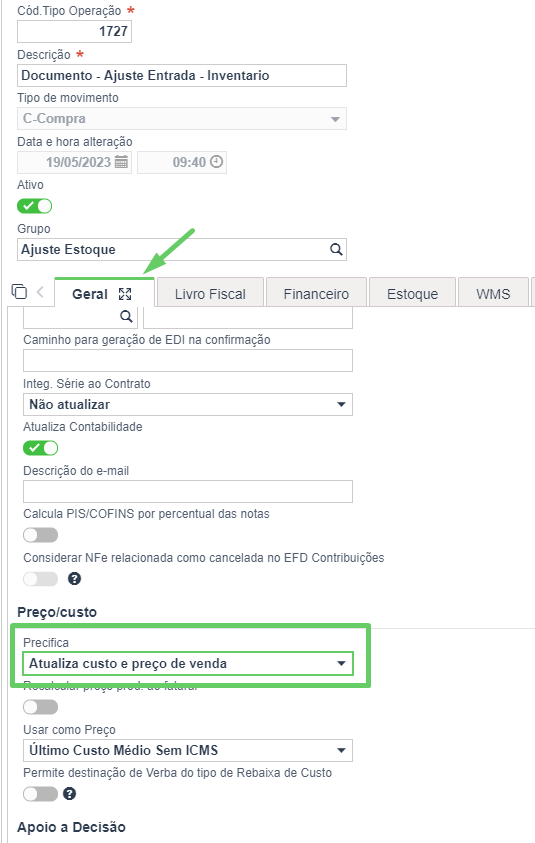Image resolution: width=535 pixels, height=843 pixels.
Task: Turn off Atualiza Contabilidade switch
Action: coord(40,448)
